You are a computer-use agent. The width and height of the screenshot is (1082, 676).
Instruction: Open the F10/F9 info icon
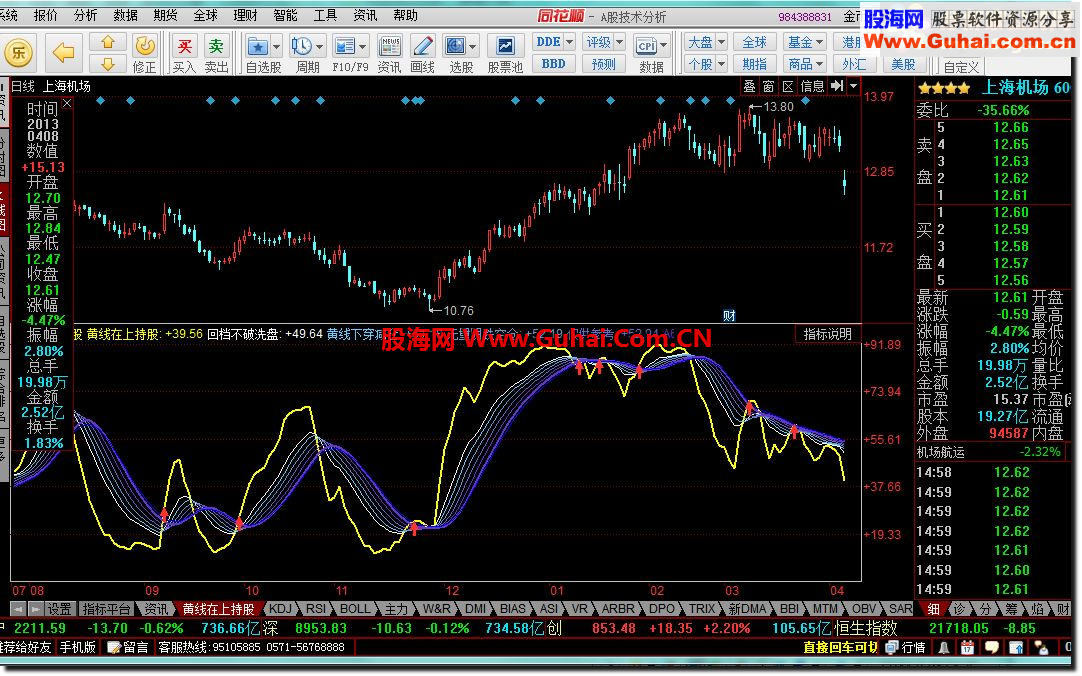(x=344, y=47)
